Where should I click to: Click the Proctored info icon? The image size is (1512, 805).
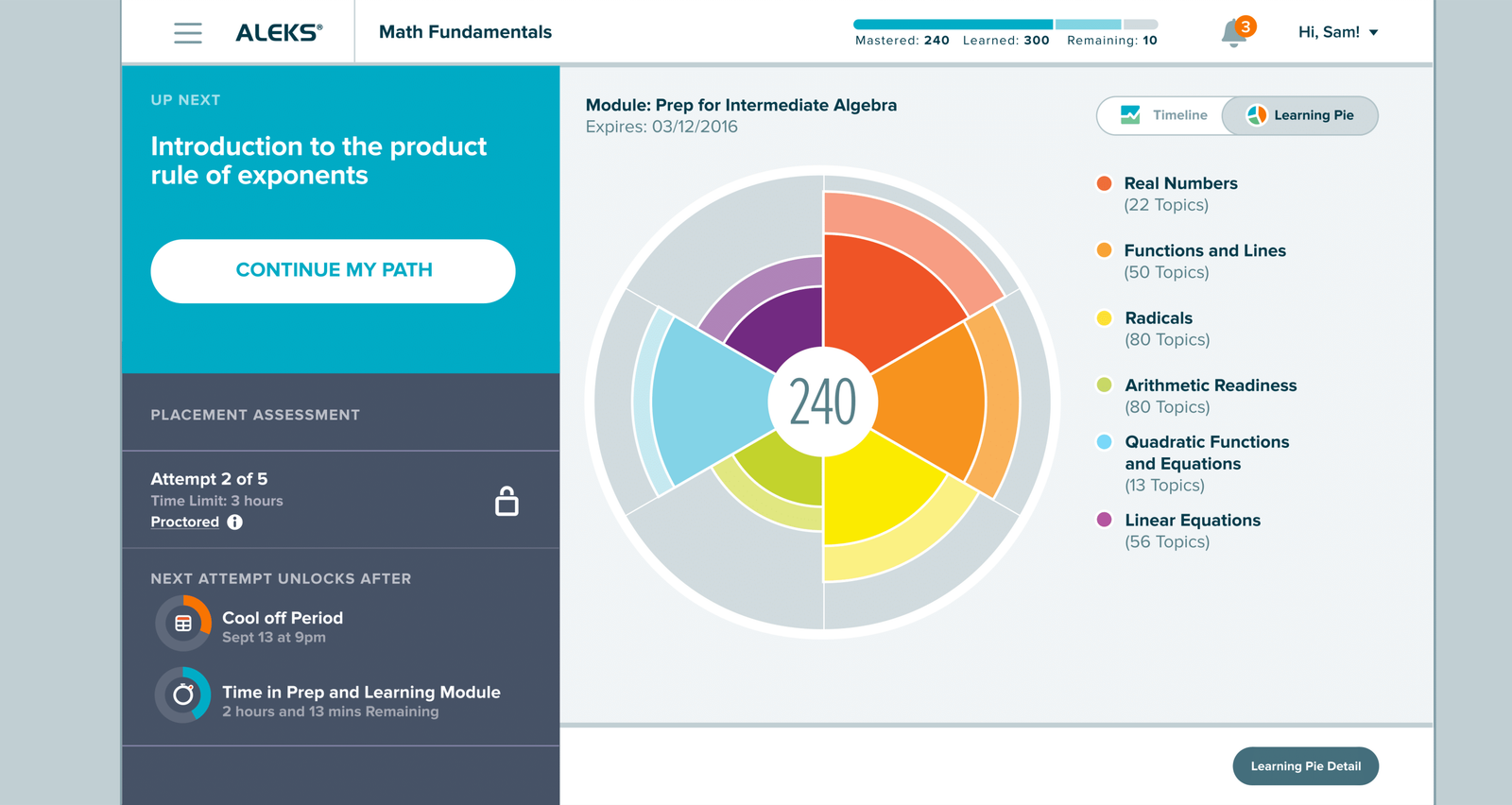234,522
